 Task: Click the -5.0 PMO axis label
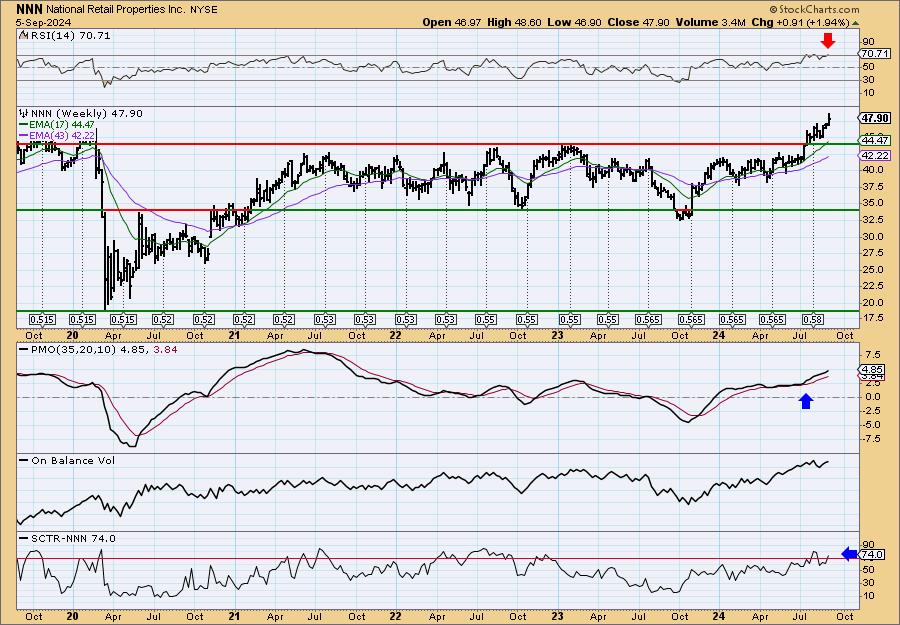pos(871,425)
